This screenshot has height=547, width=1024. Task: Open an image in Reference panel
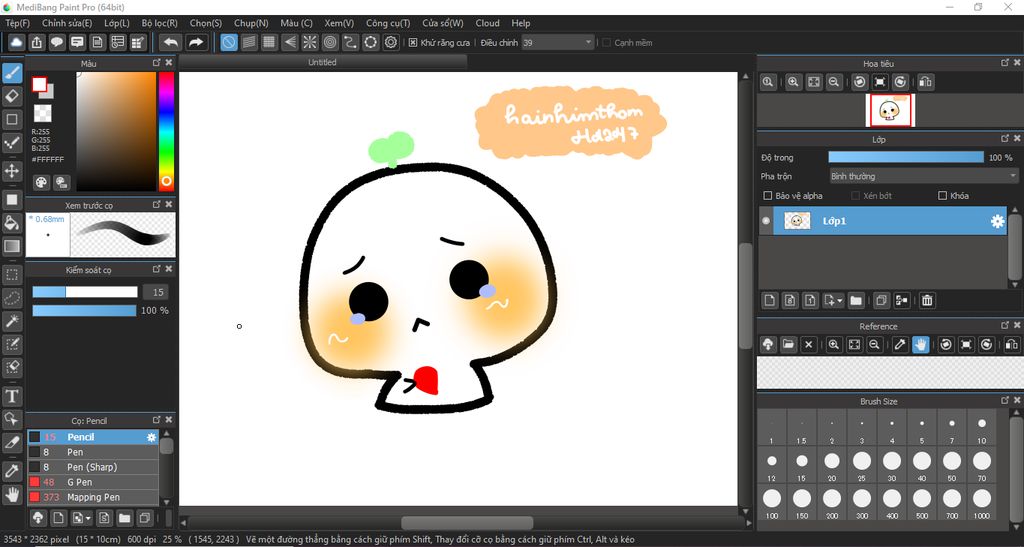(788, 344)
